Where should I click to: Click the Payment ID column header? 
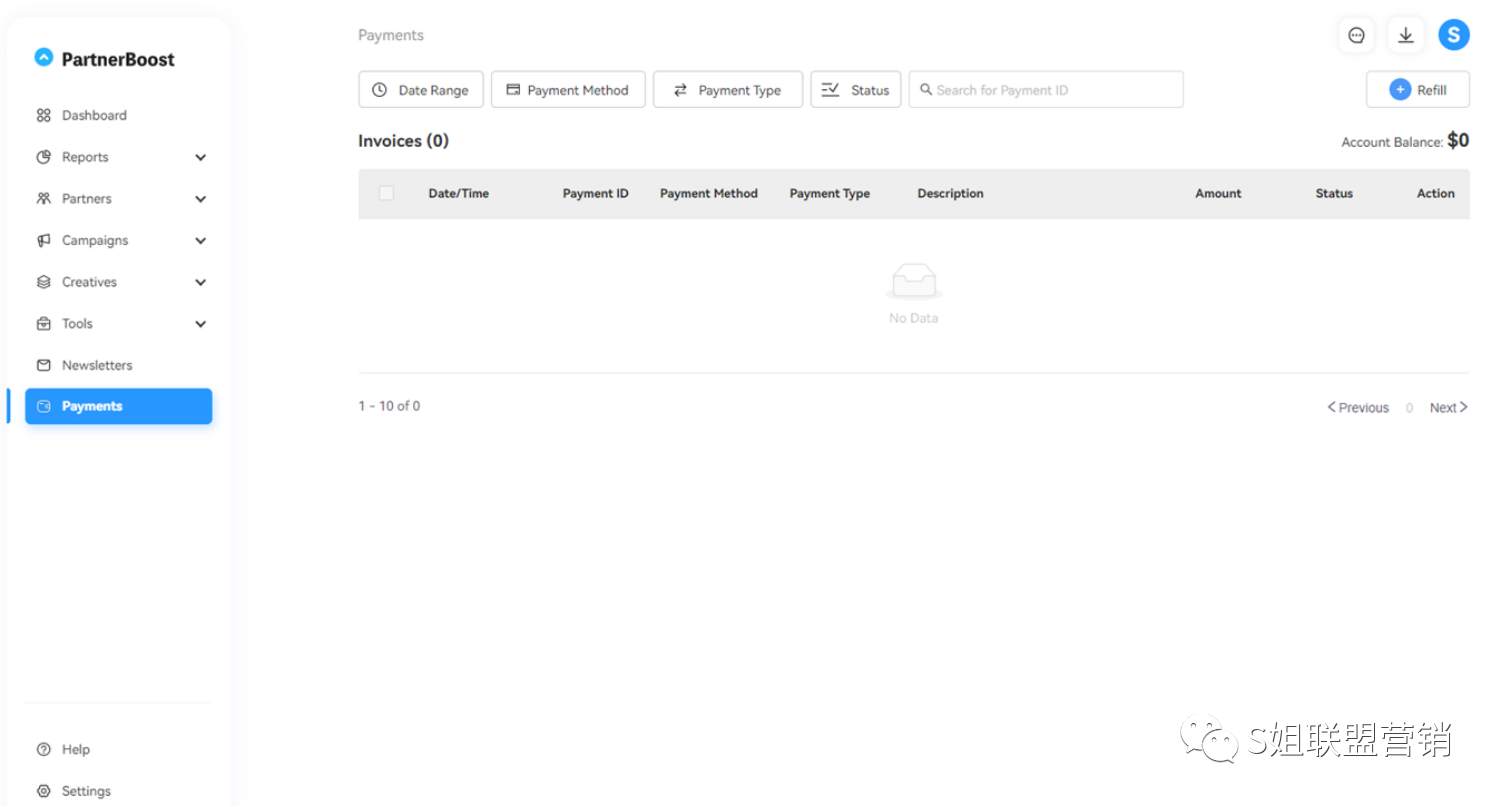[596, 194]
